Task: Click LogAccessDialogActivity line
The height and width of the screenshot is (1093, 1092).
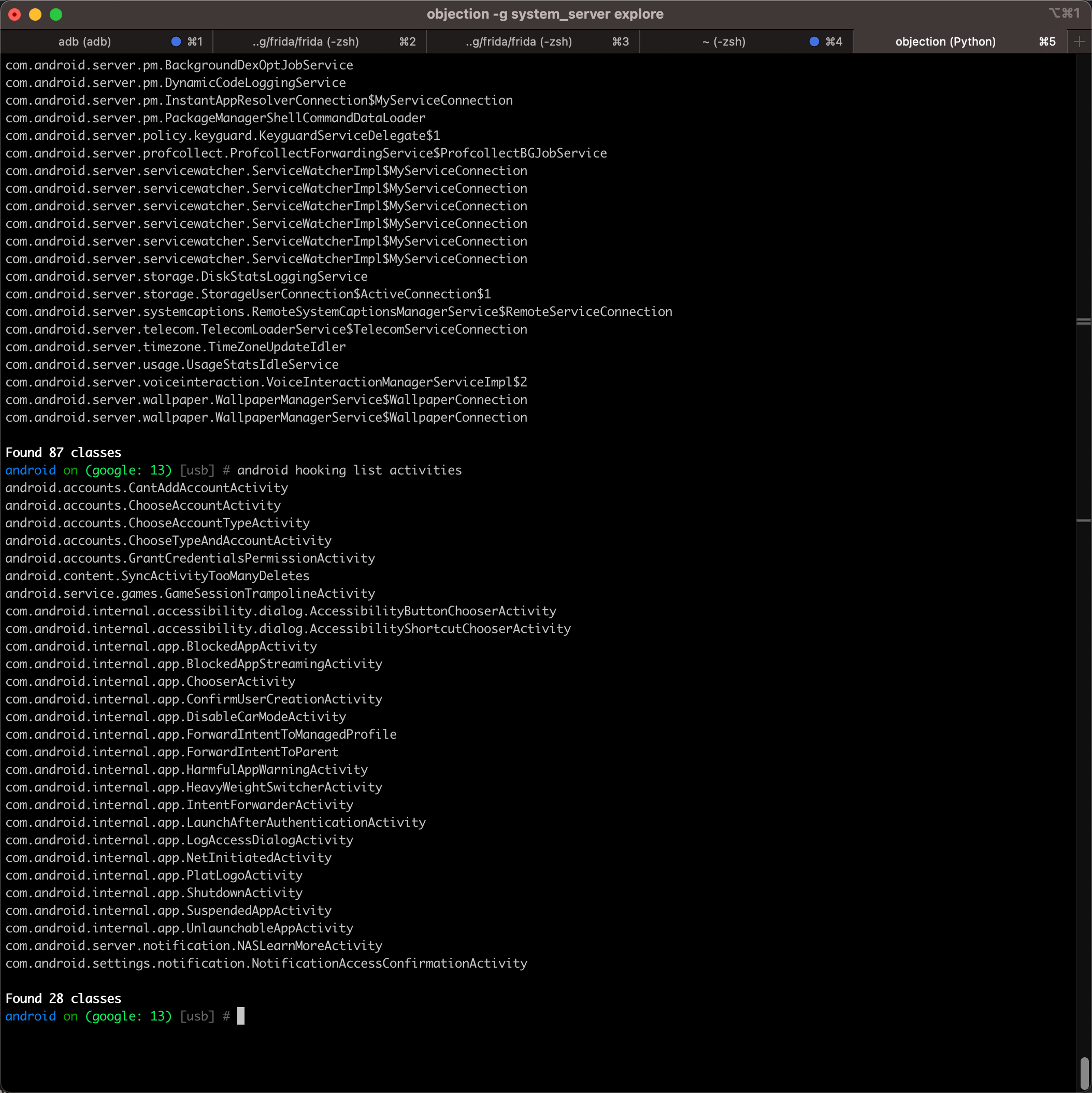Action: pyautogui.click(x=179, y=840)
